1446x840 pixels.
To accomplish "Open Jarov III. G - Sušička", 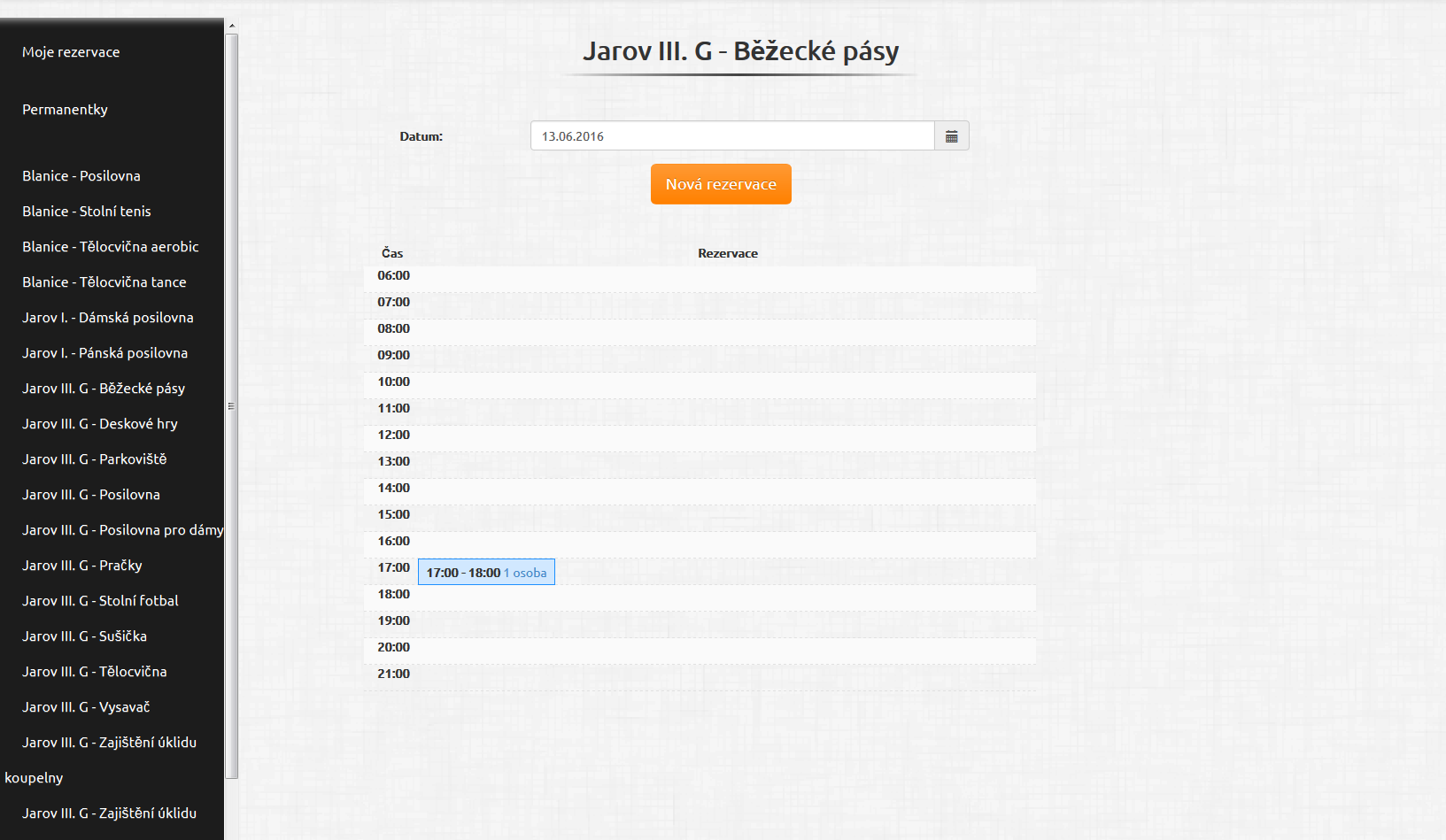I will (x=85, y=636).
